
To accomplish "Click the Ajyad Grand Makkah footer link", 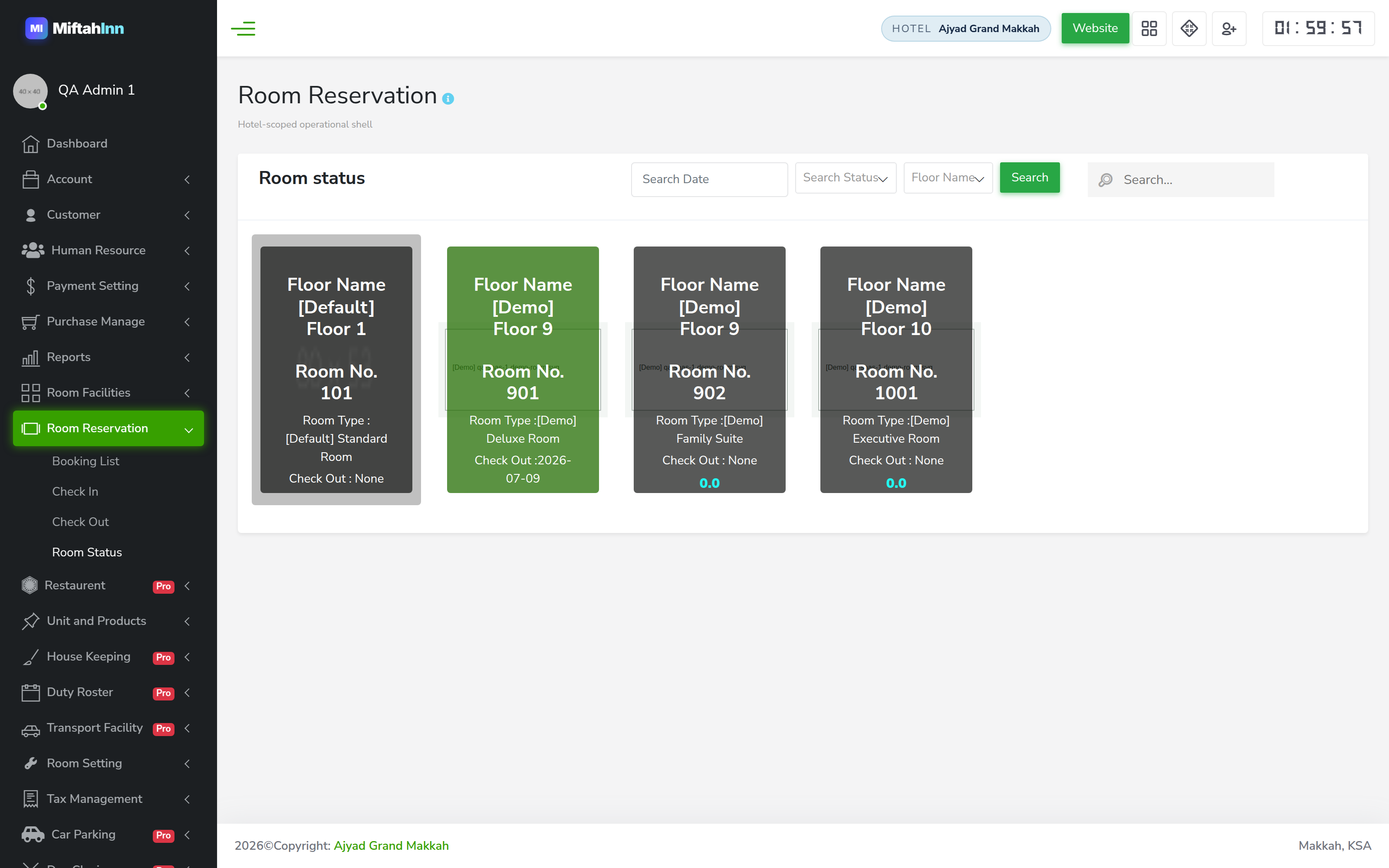I will 392,845.
